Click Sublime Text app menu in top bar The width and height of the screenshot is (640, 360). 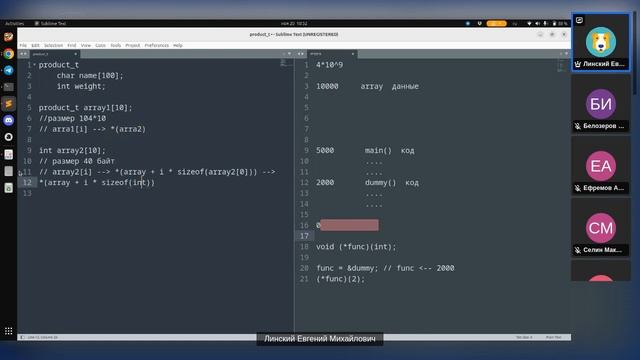50,24
